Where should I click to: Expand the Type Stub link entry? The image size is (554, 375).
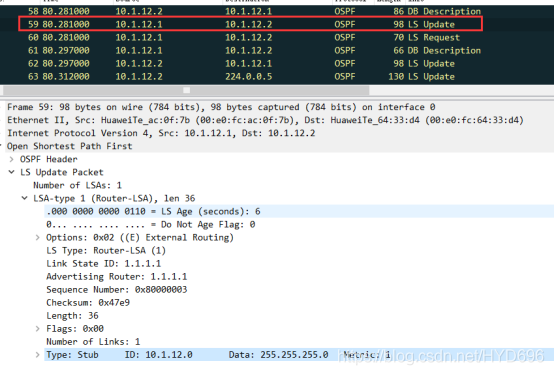pos(37,355)
